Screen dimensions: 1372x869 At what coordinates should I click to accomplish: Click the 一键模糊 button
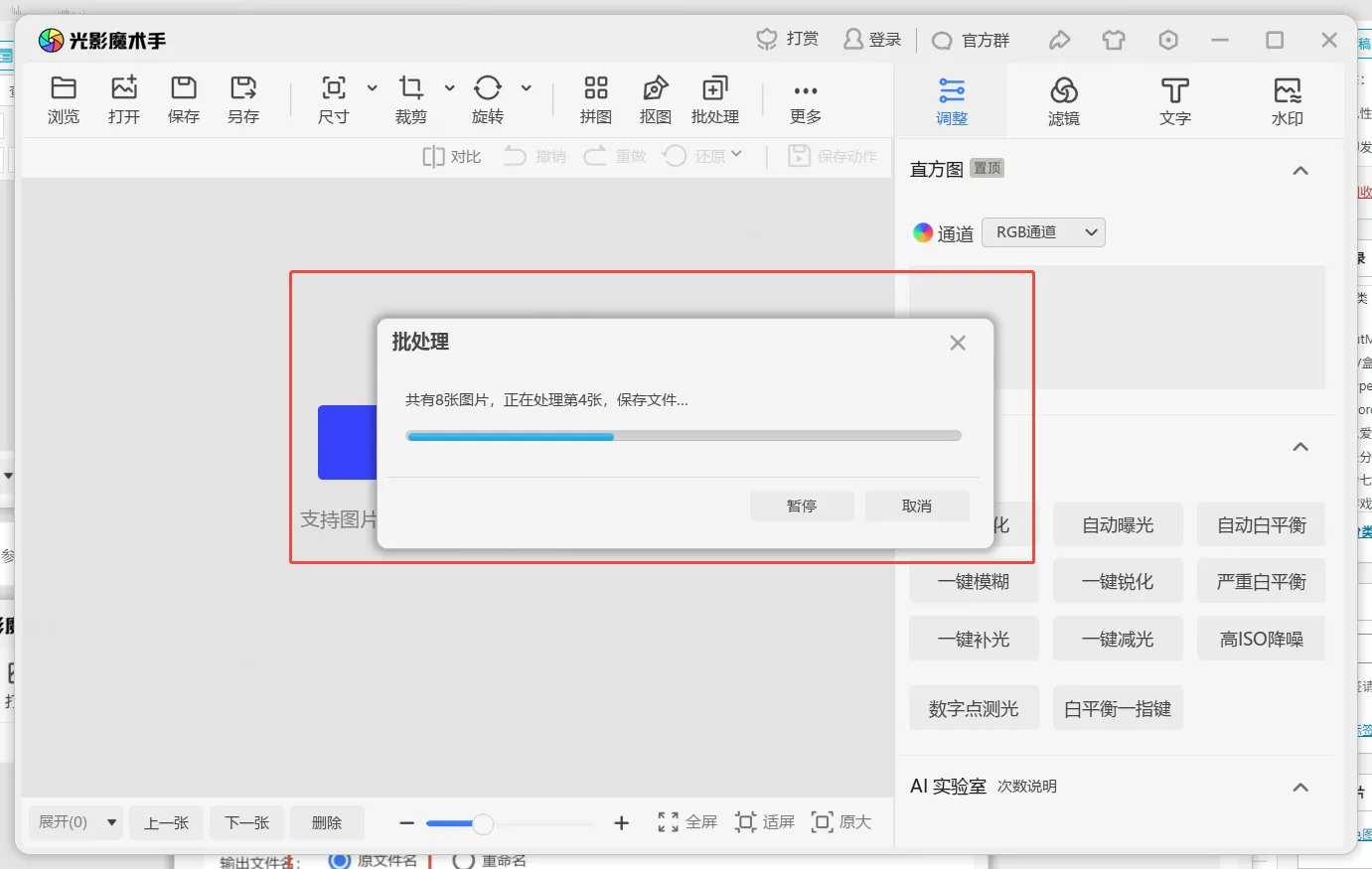click(x=974, y=582)
